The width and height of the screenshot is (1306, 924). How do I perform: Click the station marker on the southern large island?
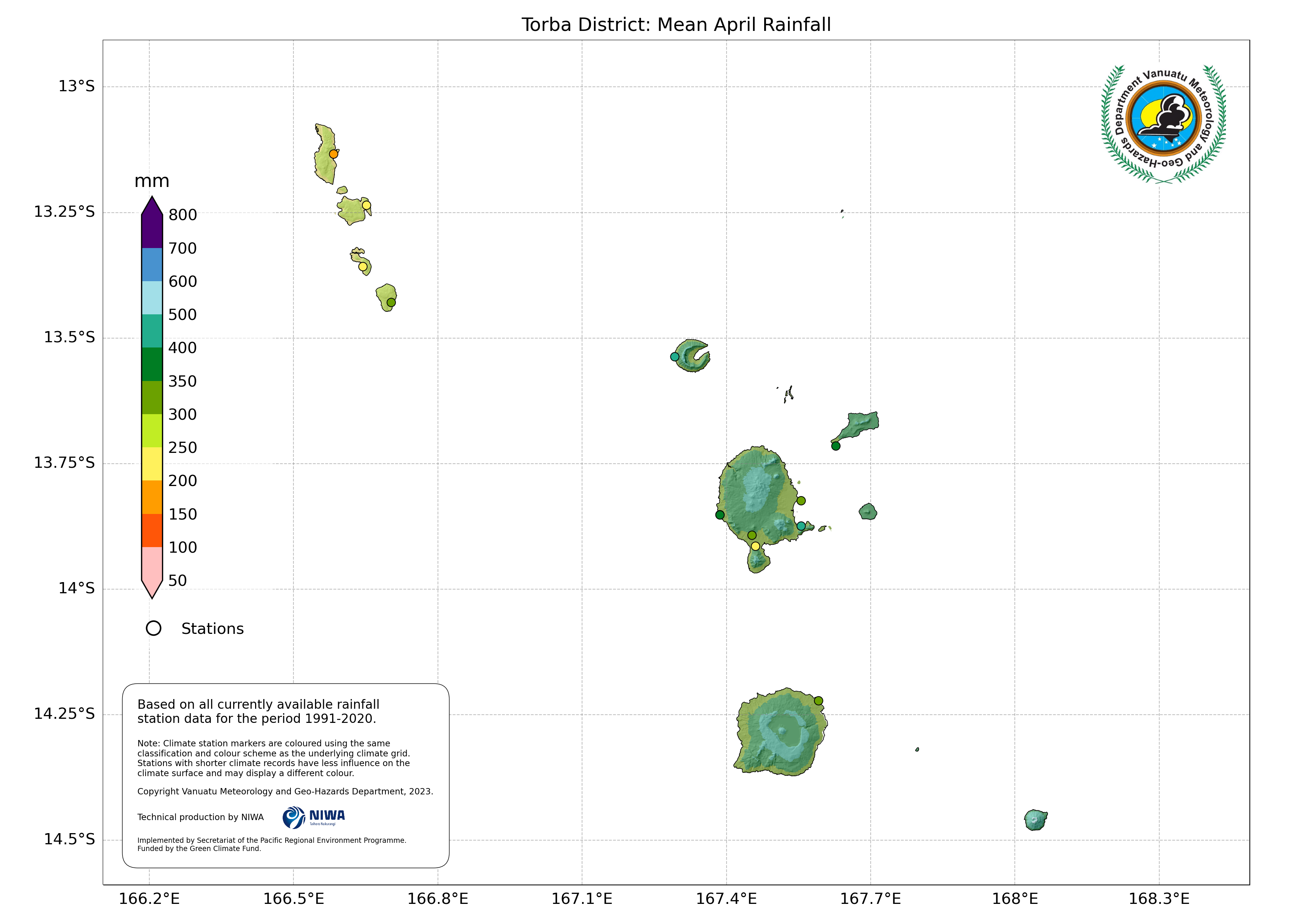[x=818, y=701]
